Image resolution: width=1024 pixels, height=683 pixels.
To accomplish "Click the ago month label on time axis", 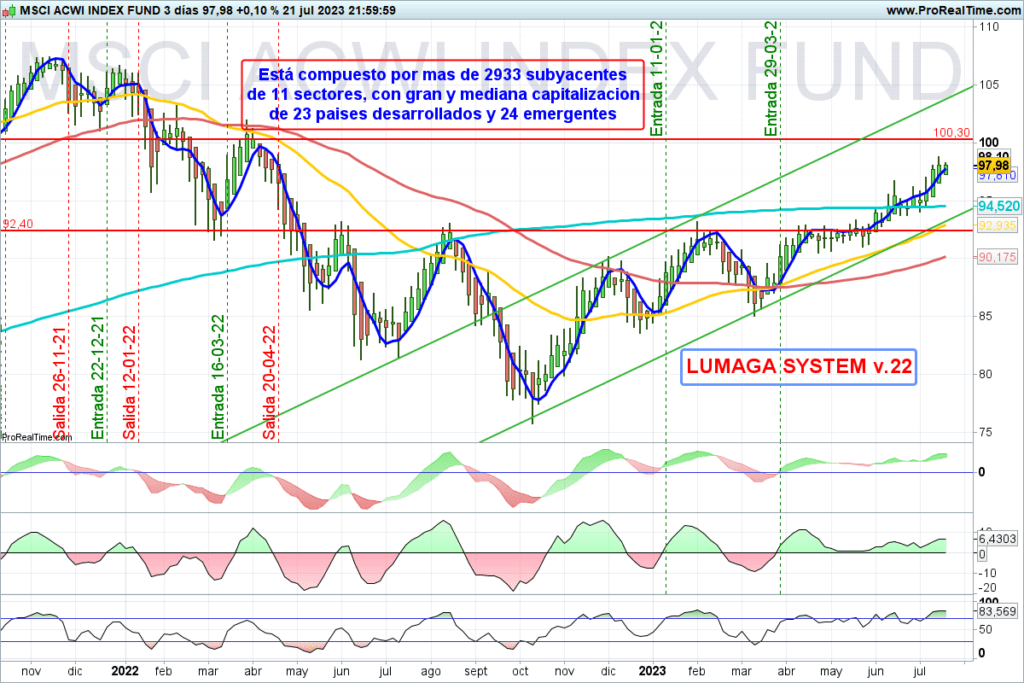I will click(x=431, y=672).
